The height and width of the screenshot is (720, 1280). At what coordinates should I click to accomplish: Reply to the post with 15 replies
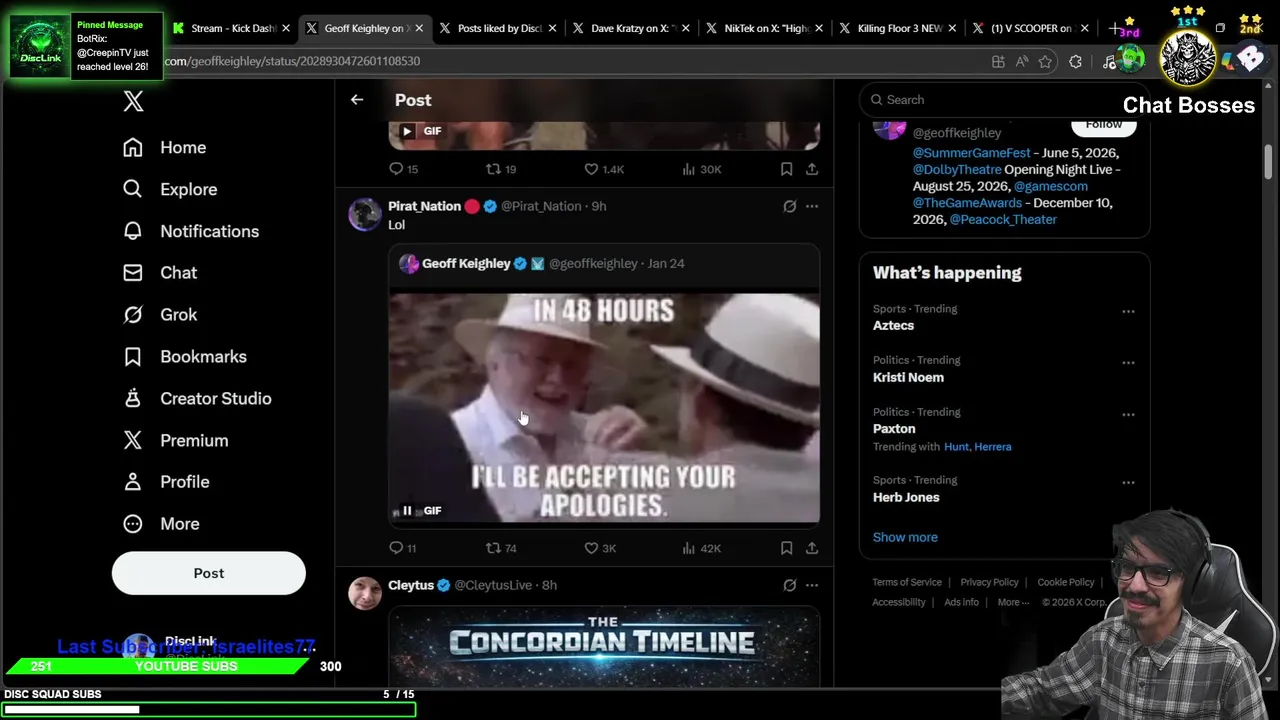click(404, 169)
